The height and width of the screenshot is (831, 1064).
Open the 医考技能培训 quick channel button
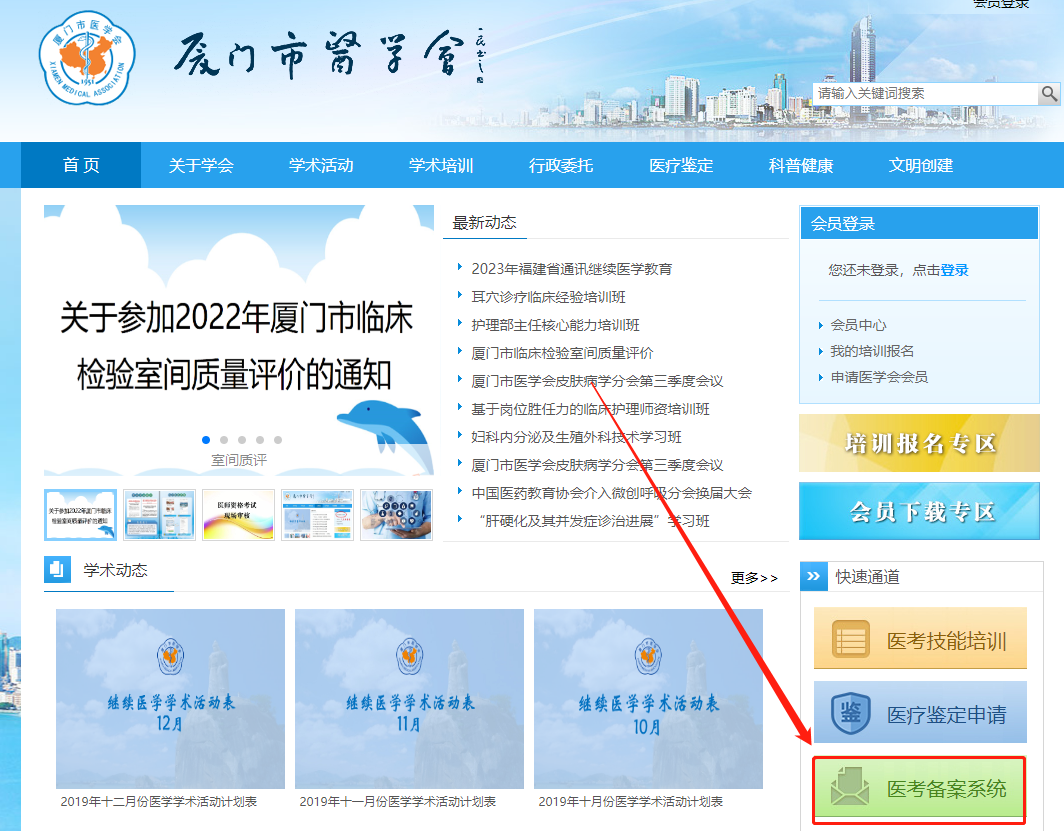tap(920, 638)
